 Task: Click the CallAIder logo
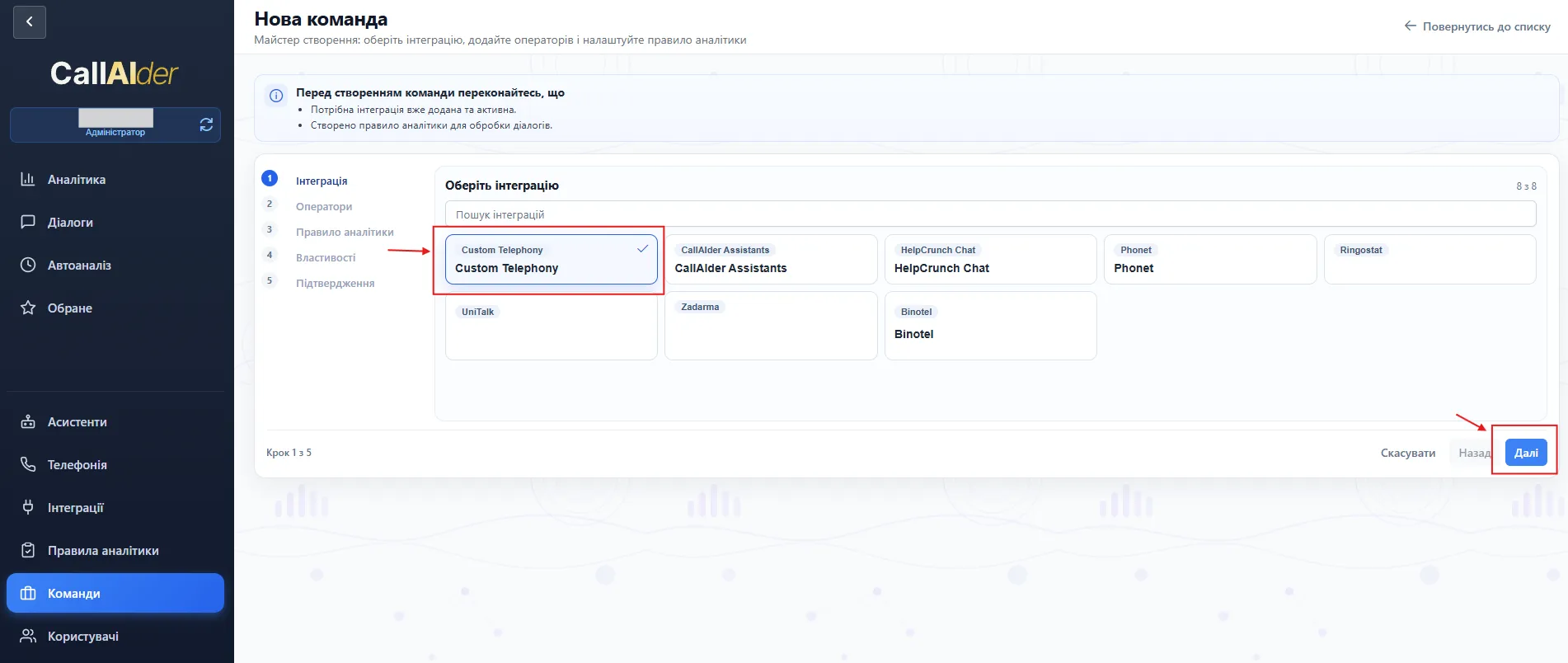click(115, 73)
